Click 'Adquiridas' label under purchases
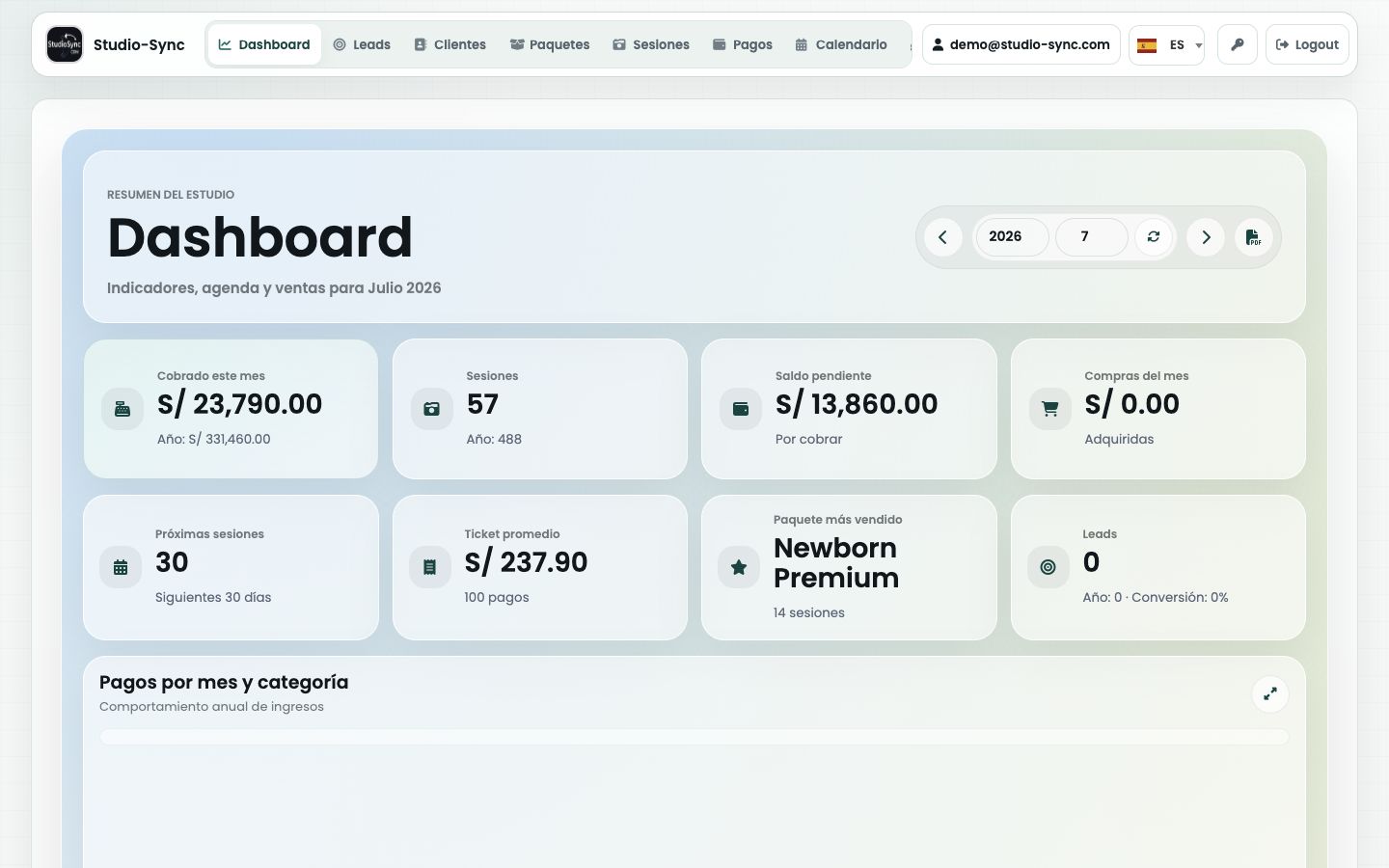 1119,439
